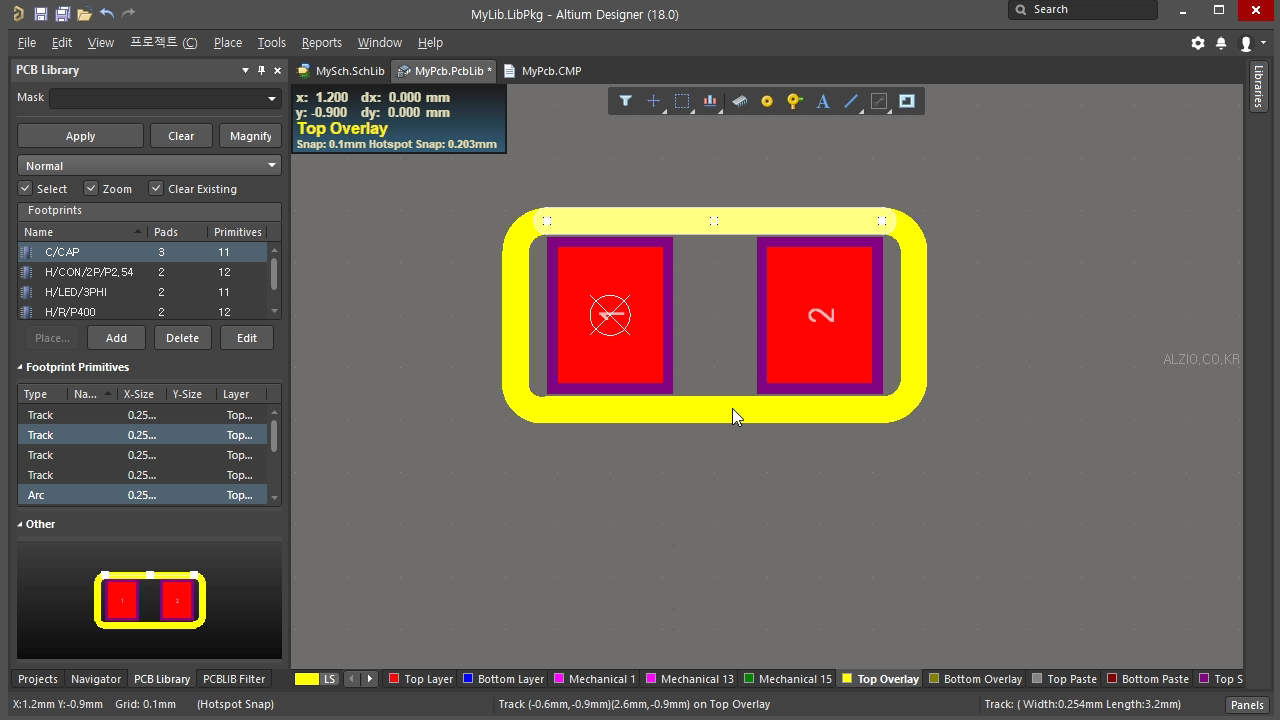Open the notifications bell icon
Image resolution: width=1280 pixels, height=720 pixels.
pyautogui.click(x=1221, y=43)
